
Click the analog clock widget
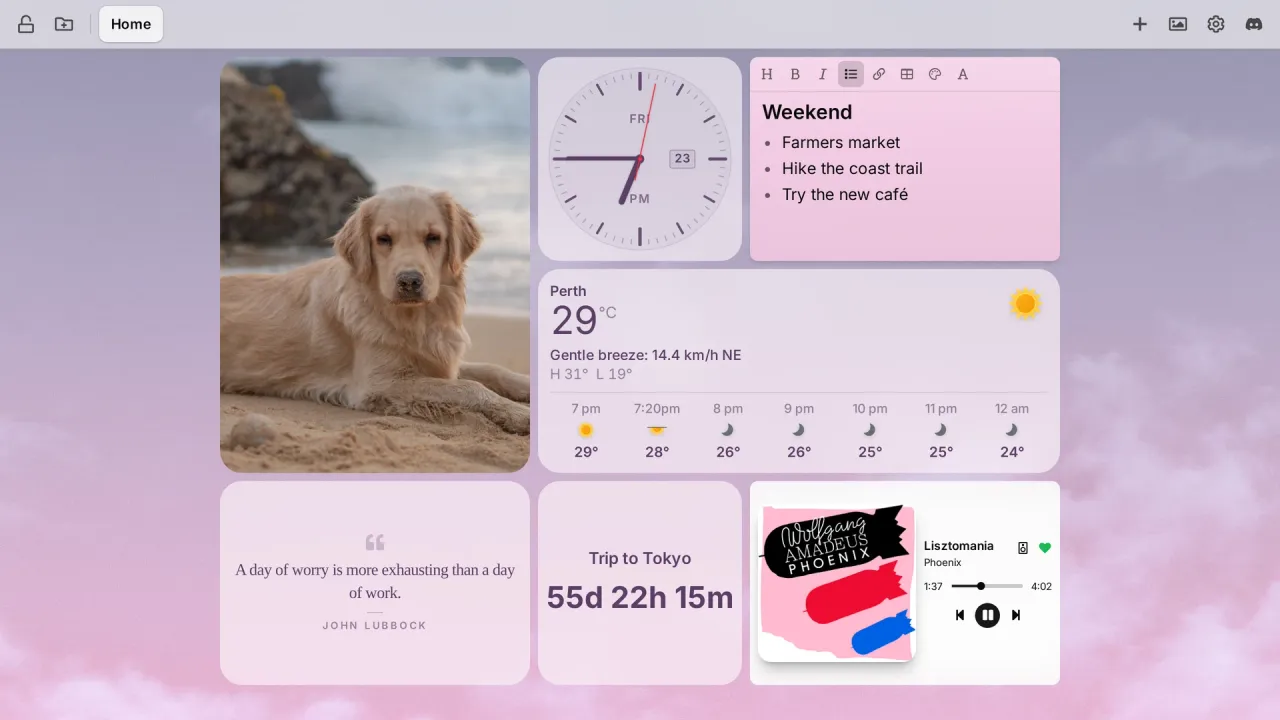pyautogui.click(x=640, y=159)
